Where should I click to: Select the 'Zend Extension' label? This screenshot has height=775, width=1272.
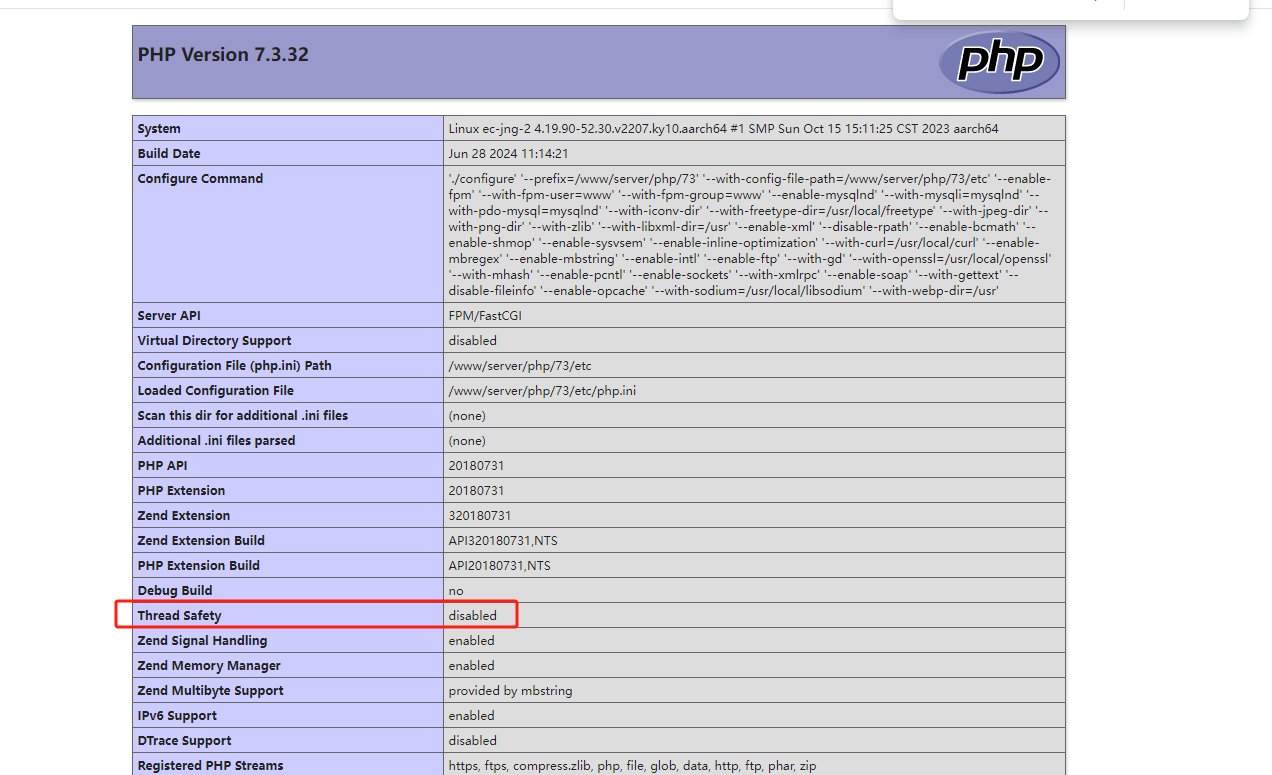[184, 516]
